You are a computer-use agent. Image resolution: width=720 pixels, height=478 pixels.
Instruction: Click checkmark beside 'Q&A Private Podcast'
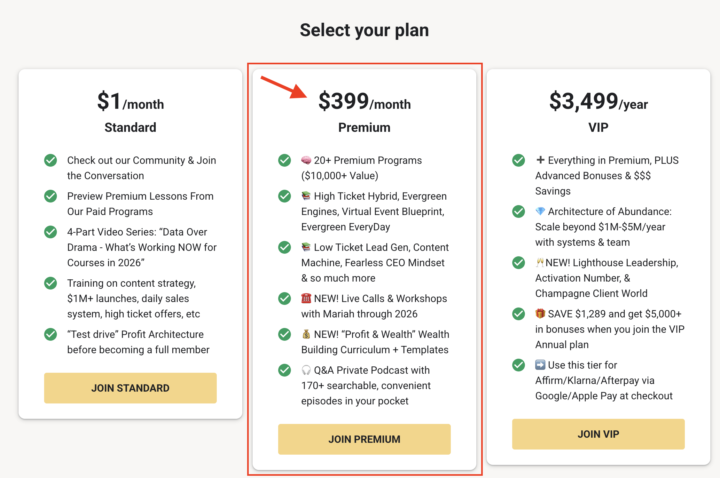click(x=285, y=370)
